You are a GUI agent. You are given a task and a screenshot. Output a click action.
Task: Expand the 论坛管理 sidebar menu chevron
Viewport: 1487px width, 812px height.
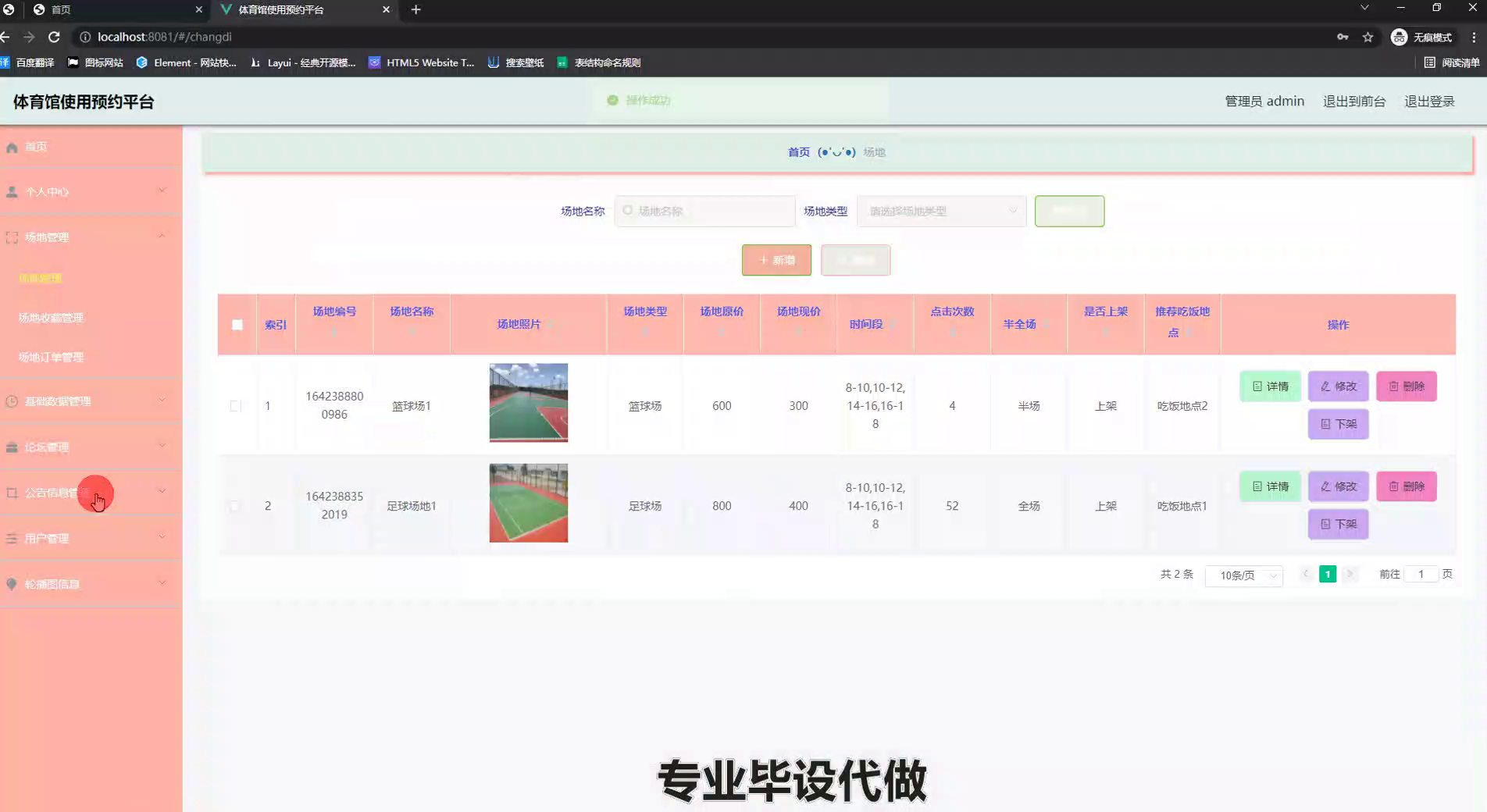pyautogui.click(x=162, y=446)
